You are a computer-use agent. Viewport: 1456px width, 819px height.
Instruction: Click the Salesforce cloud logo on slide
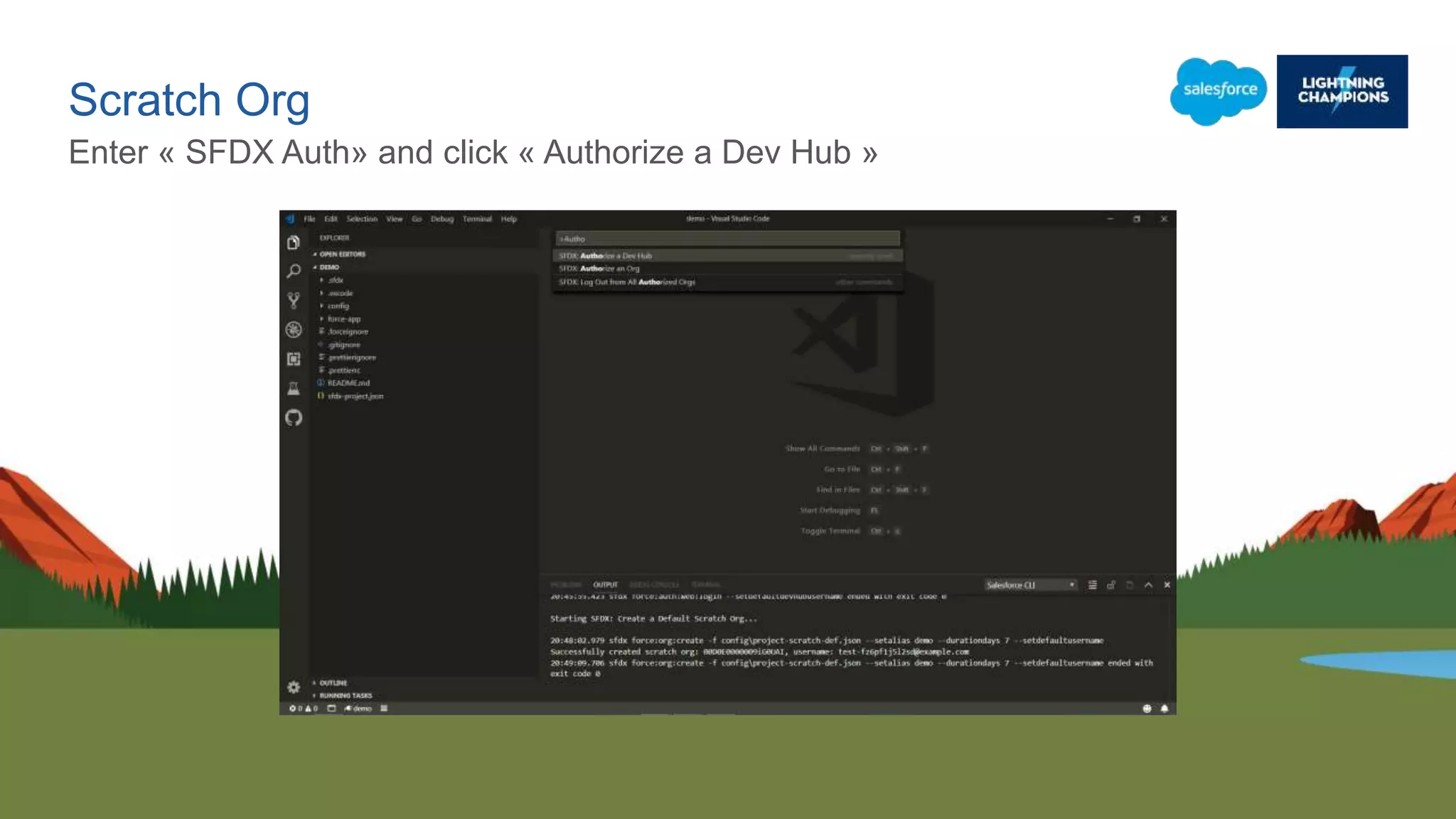pyautogui.click(x=1219, y=91)
